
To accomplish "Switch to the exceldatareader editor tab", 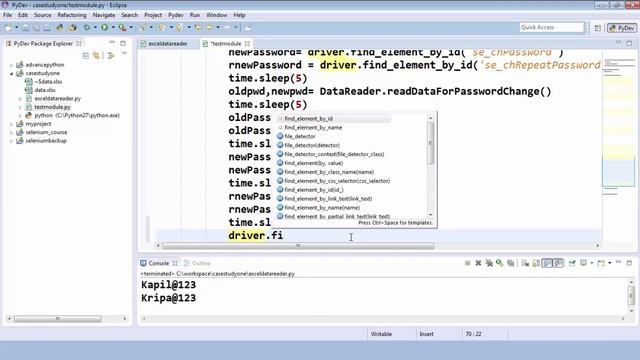I will pos(168,44).
